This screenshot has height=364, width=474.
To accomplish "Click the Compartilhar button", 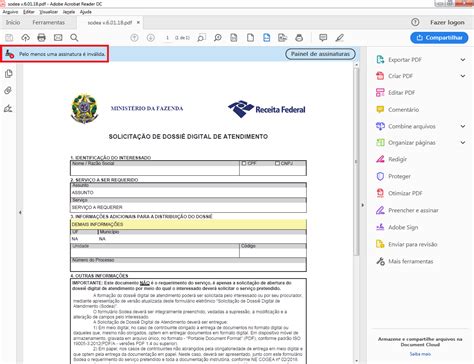I will (439, 38).
